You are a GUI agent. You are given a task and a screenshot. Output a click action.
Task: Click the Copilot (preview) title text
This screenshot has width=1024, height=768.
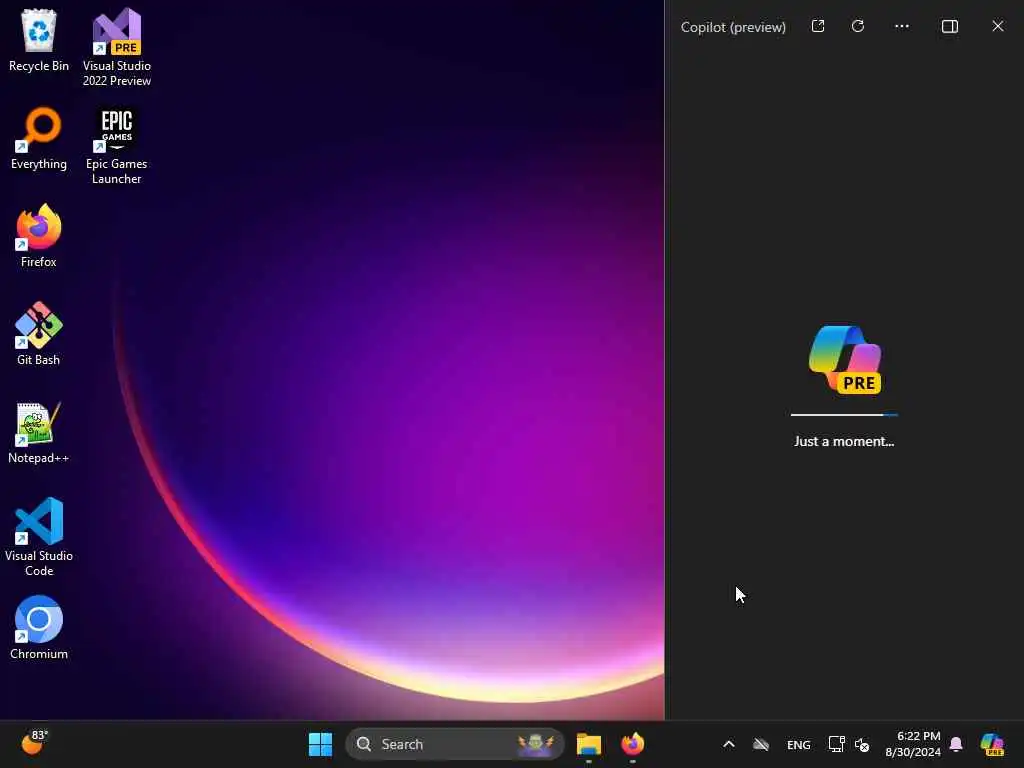(733, 27)
